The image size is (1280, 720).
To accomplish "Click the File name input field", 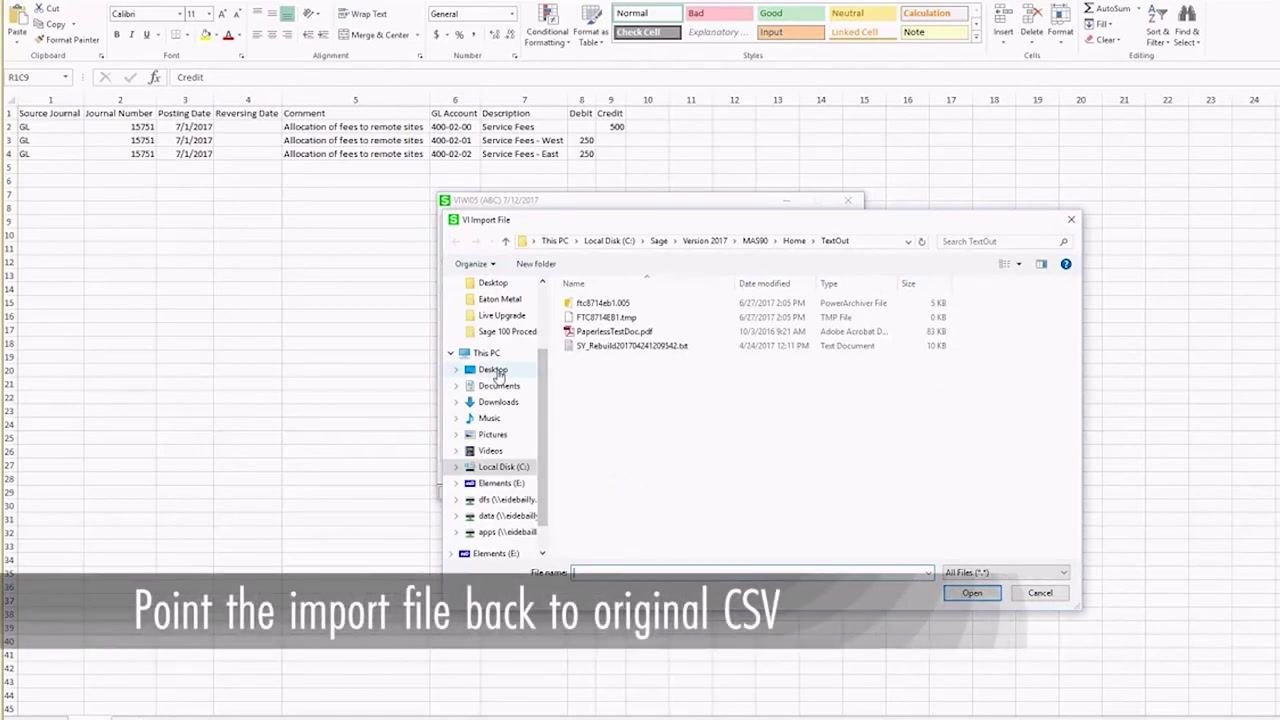I will point(752,573).
